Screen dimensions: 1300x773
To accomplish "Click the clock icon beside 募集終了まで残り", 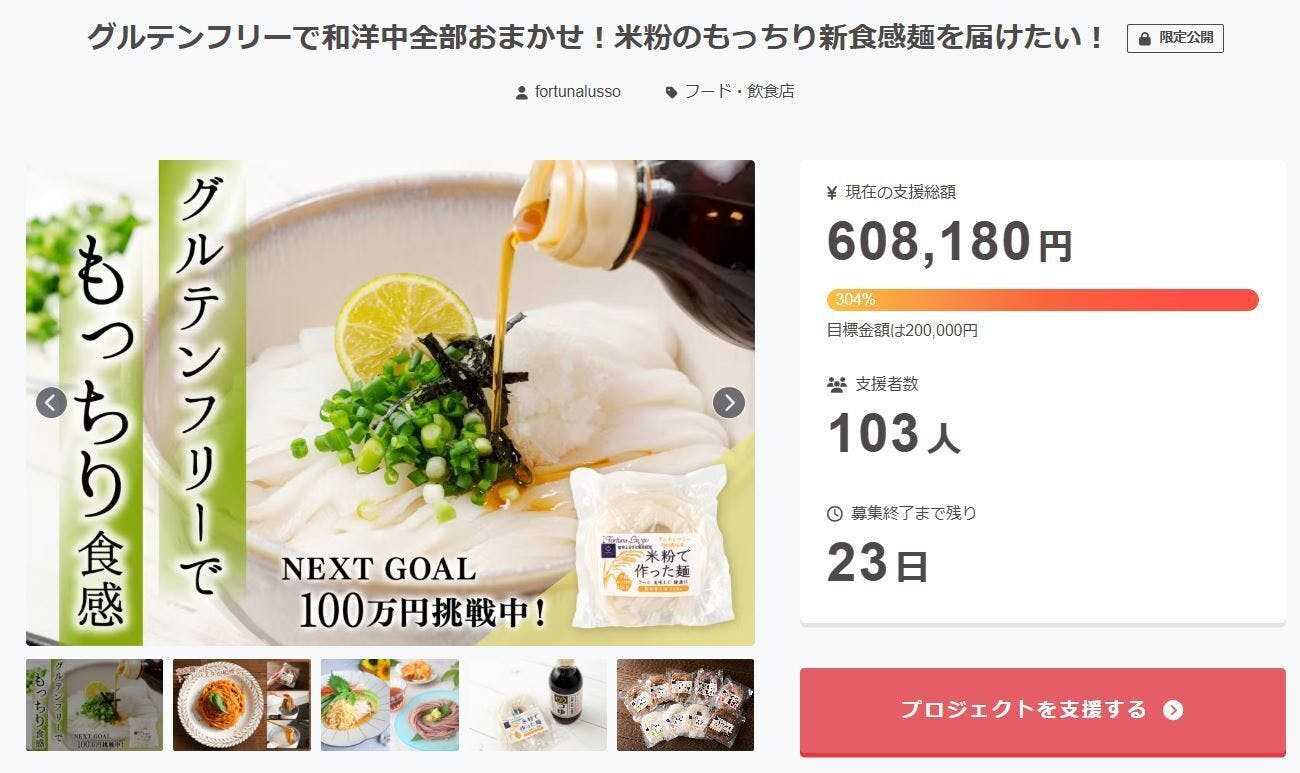I will pos(835,514).
